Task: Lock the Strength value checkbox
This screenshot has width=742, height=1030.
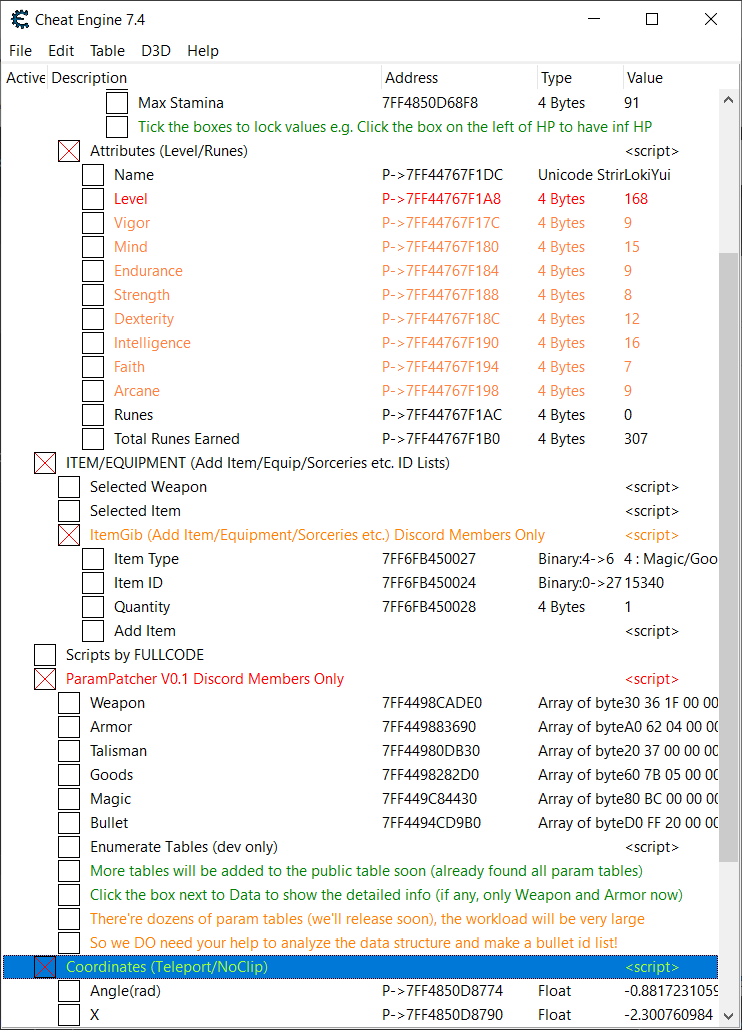Action: pyautogui.click(x=93, y=295)
